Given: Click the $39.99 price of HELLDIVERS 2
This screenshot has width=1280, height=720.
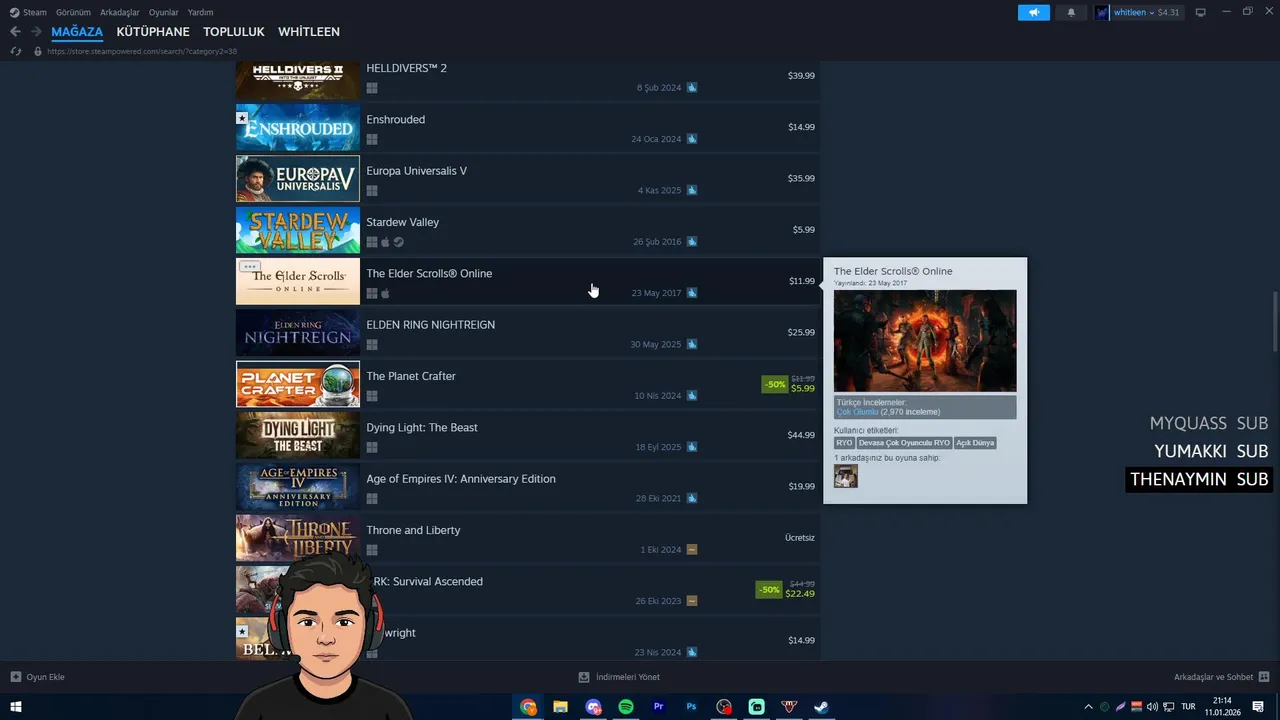Looking at the screenshot, I should click(801, 76).
